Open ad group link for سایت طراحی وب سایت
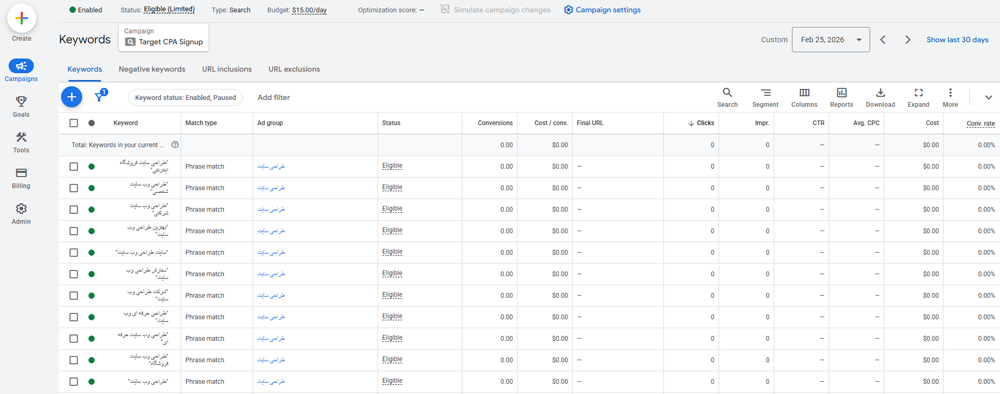The height and width of the screenshot is (394, 1000). (271, 252)
